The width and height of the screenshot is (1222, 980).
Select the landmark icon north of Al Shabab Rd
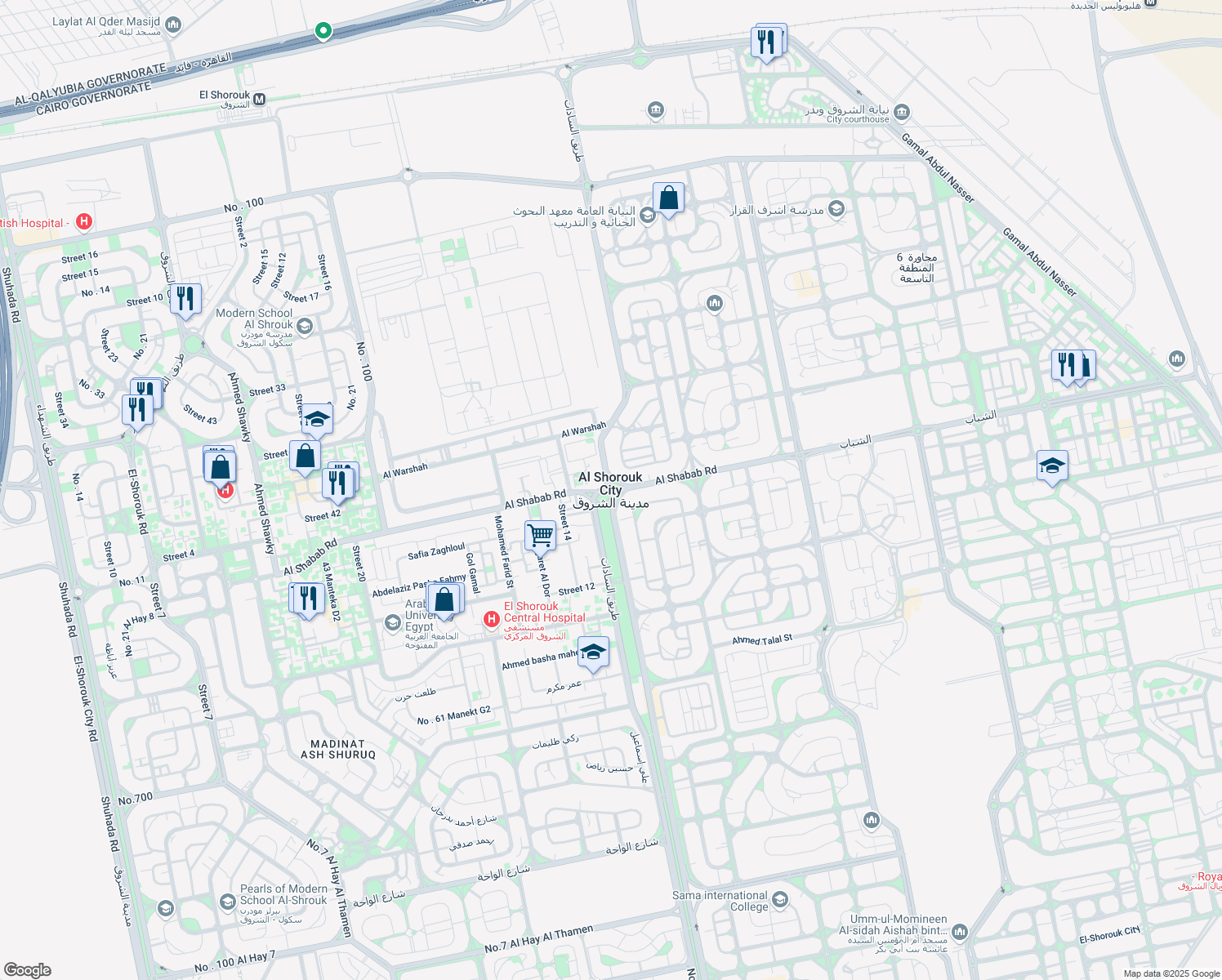(x=715, y=304)
